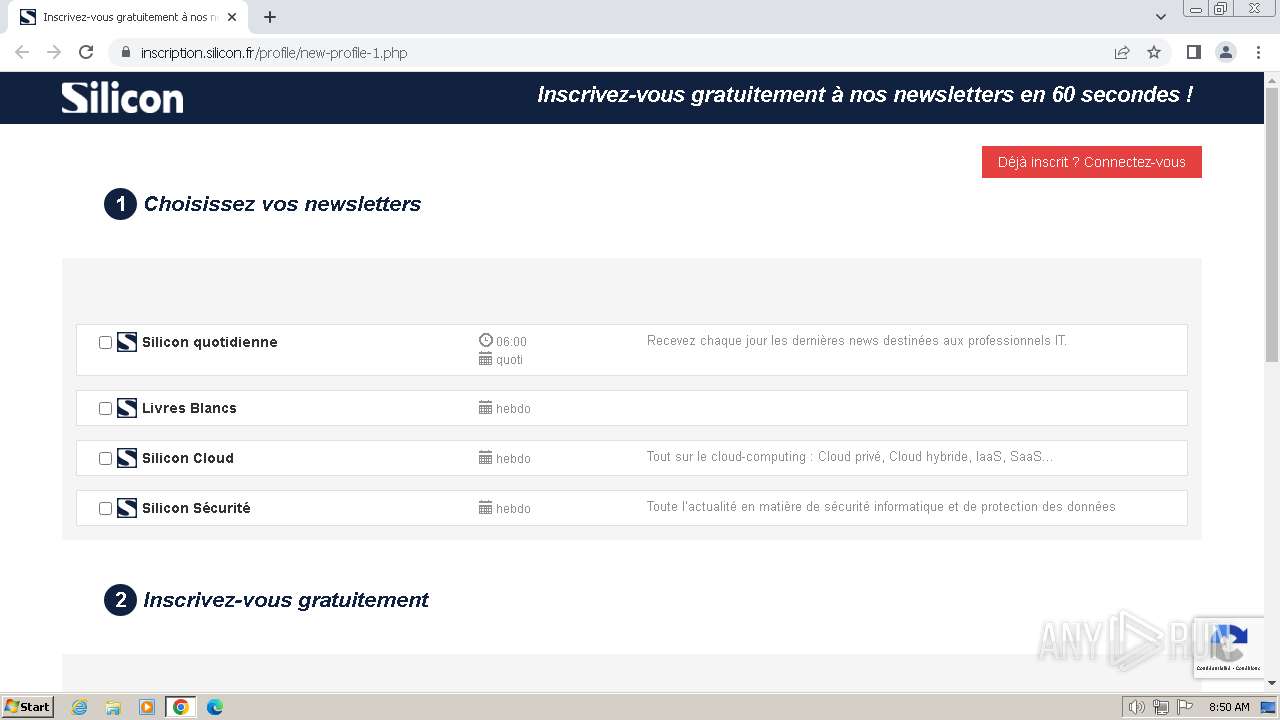
Task: Open the Windows Start menu
Action: pos(27,707)
